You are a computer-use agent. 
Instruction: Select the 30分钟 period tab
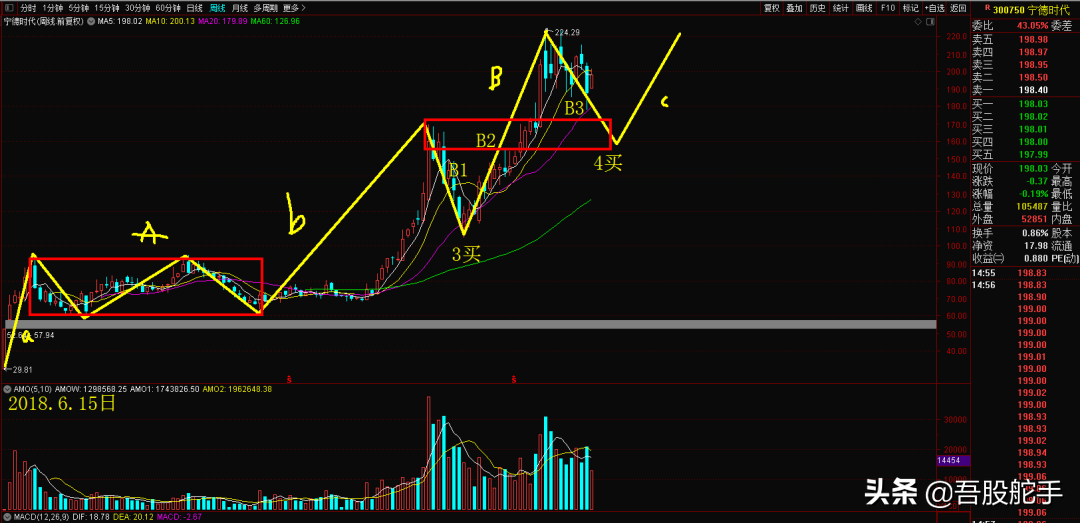pos(138,8)
